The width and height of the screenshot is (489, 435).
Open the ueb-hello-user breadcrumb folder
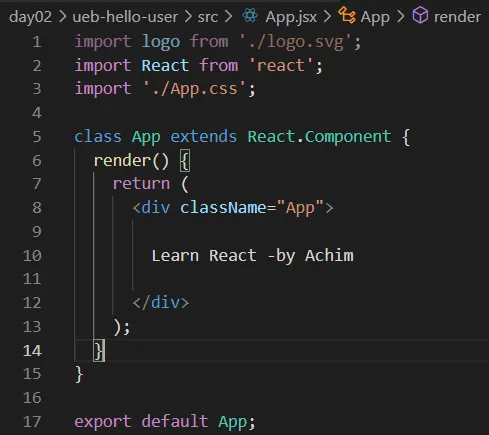click(x=125, y=17)
